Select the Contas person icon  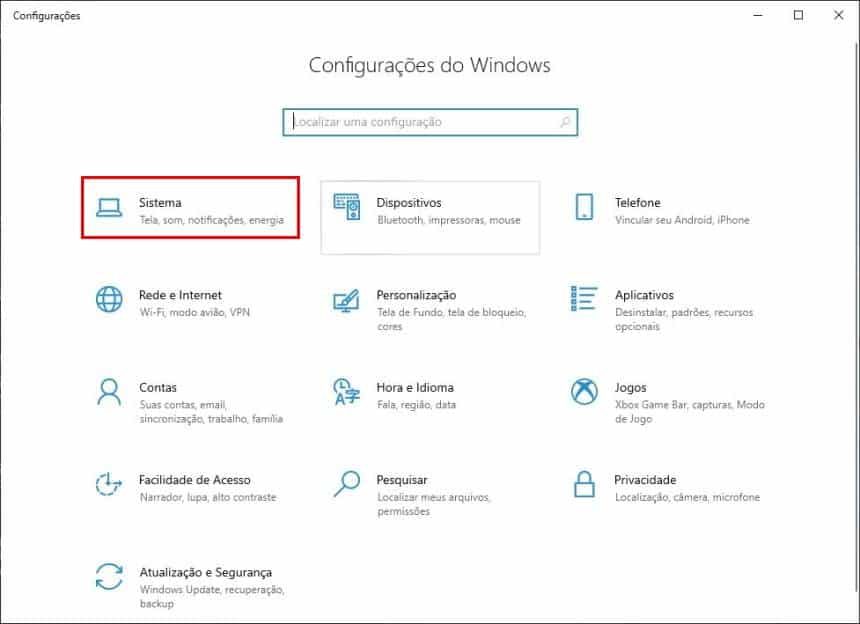click(109, 392)
